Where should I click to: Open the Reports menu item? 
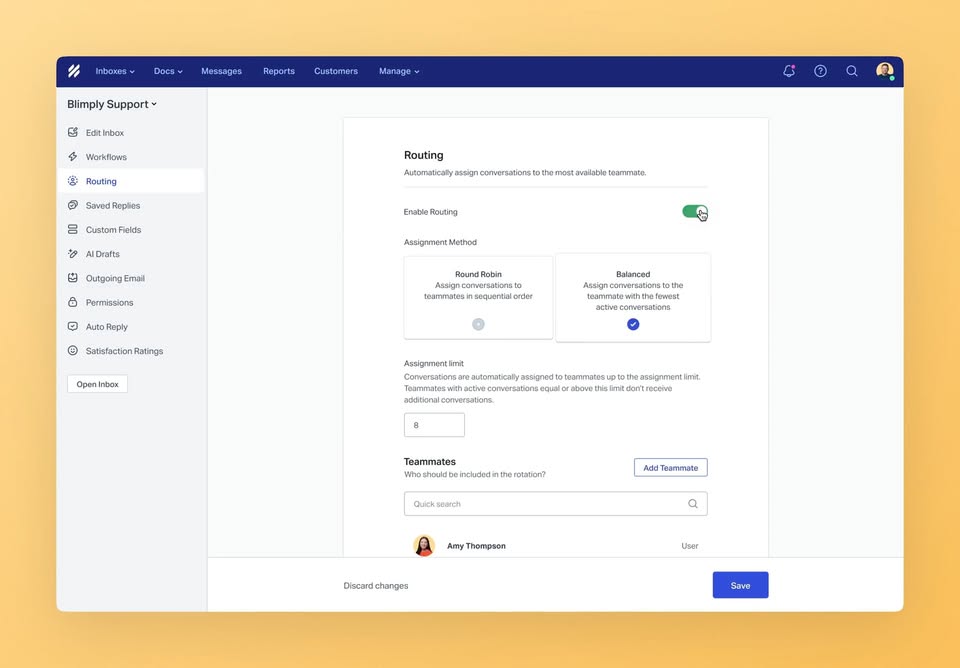coord(279,71)
